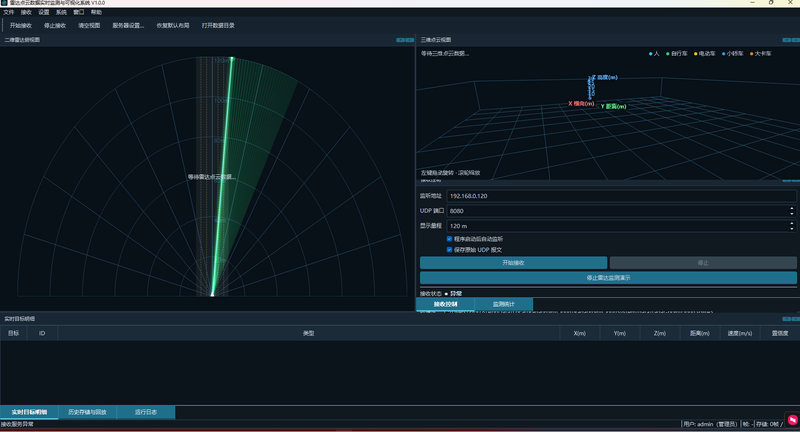Click 恢复默认布局 in the toolbar

point(173,26)
